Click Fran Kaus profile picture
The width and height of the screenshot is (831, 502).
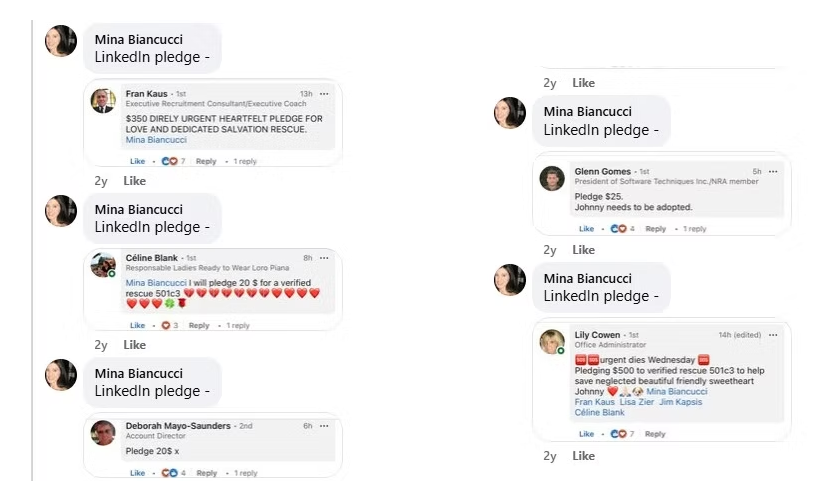[103, 101]
